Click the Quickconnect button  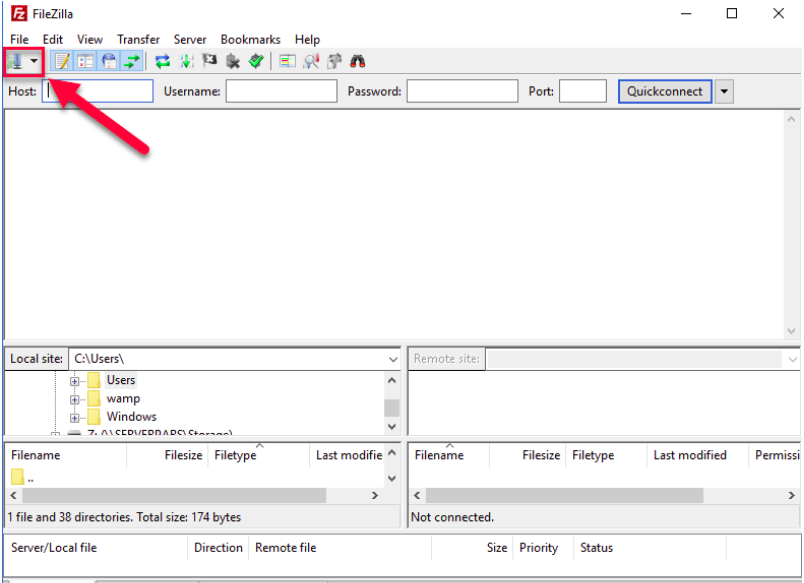tap(664, 92)
